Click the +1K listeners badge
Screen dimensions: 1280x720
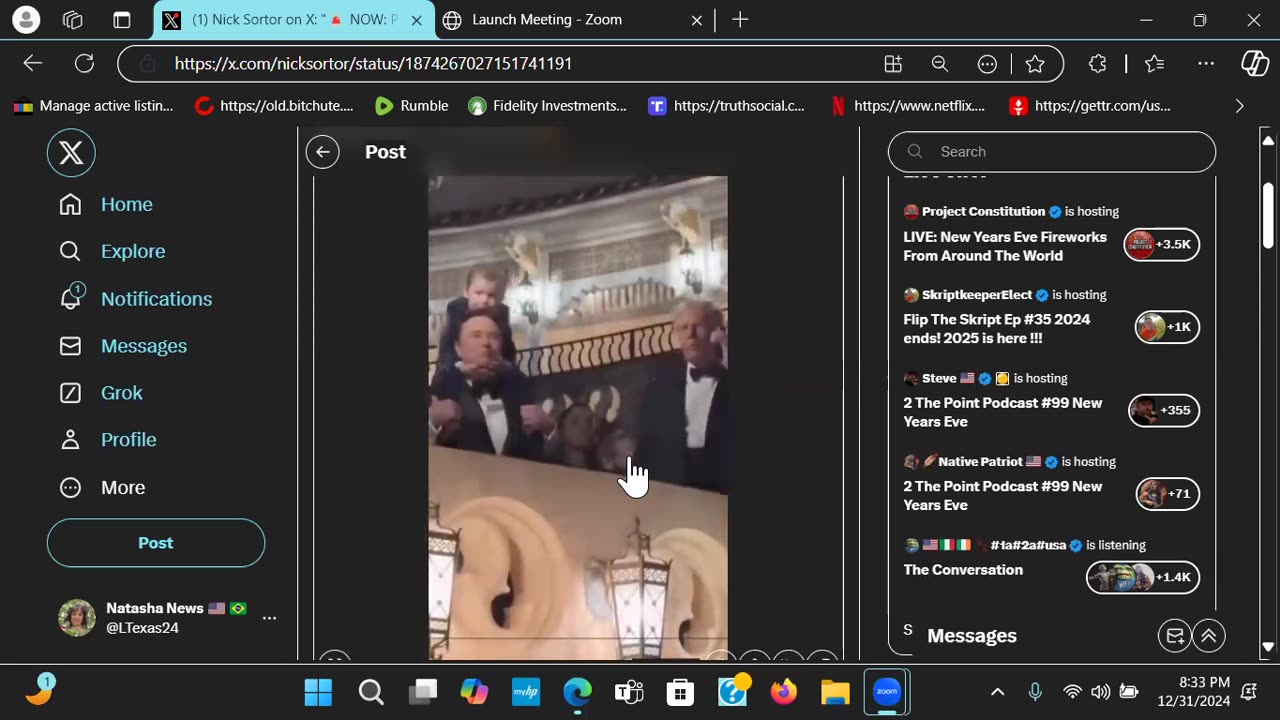tap(1167, 327)
